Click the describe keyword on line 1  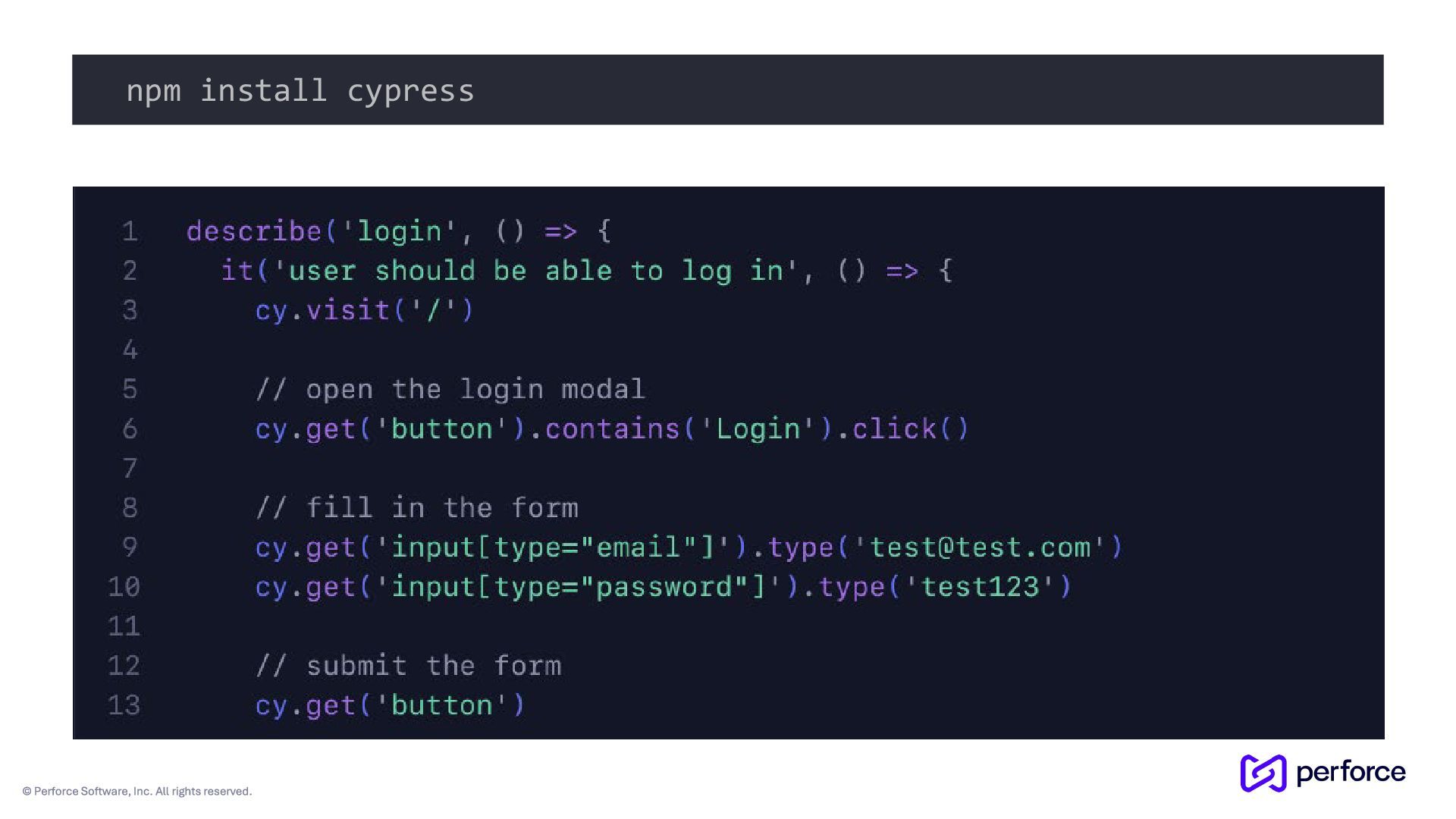[x=254, y=231]
